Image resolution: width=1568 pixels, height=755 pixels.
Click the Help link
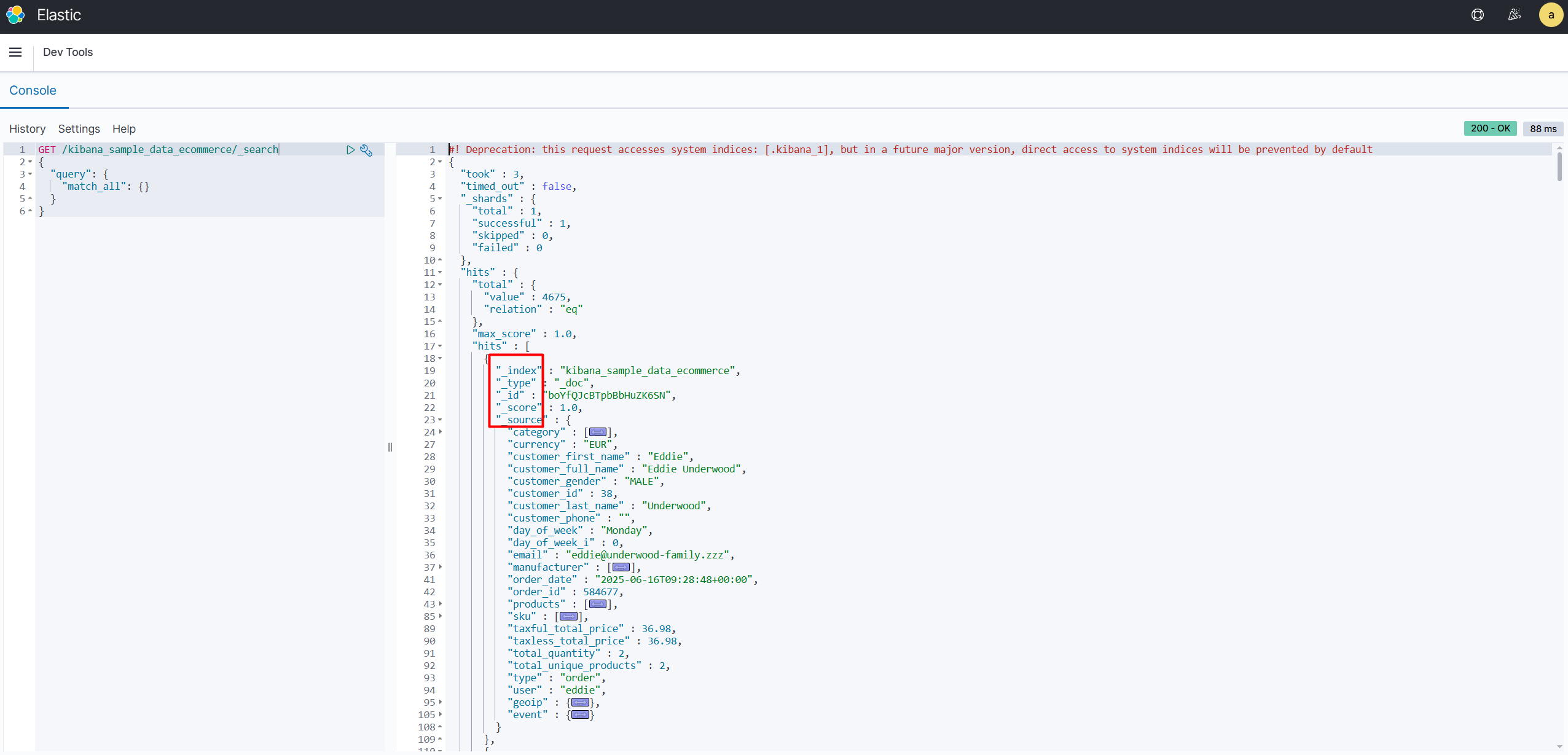123,129
